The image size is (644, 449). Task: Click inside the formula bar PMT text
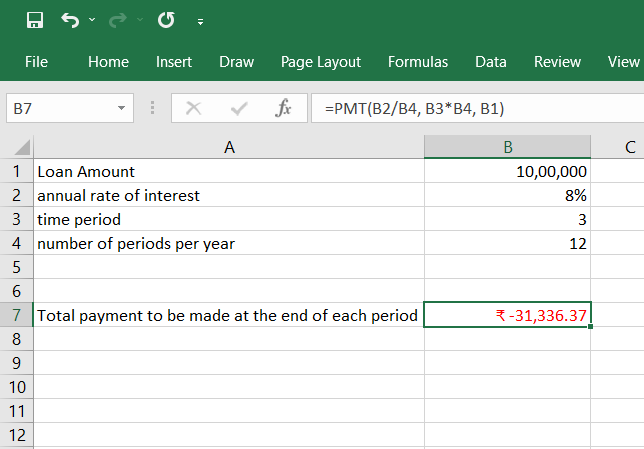click(420, 108)
